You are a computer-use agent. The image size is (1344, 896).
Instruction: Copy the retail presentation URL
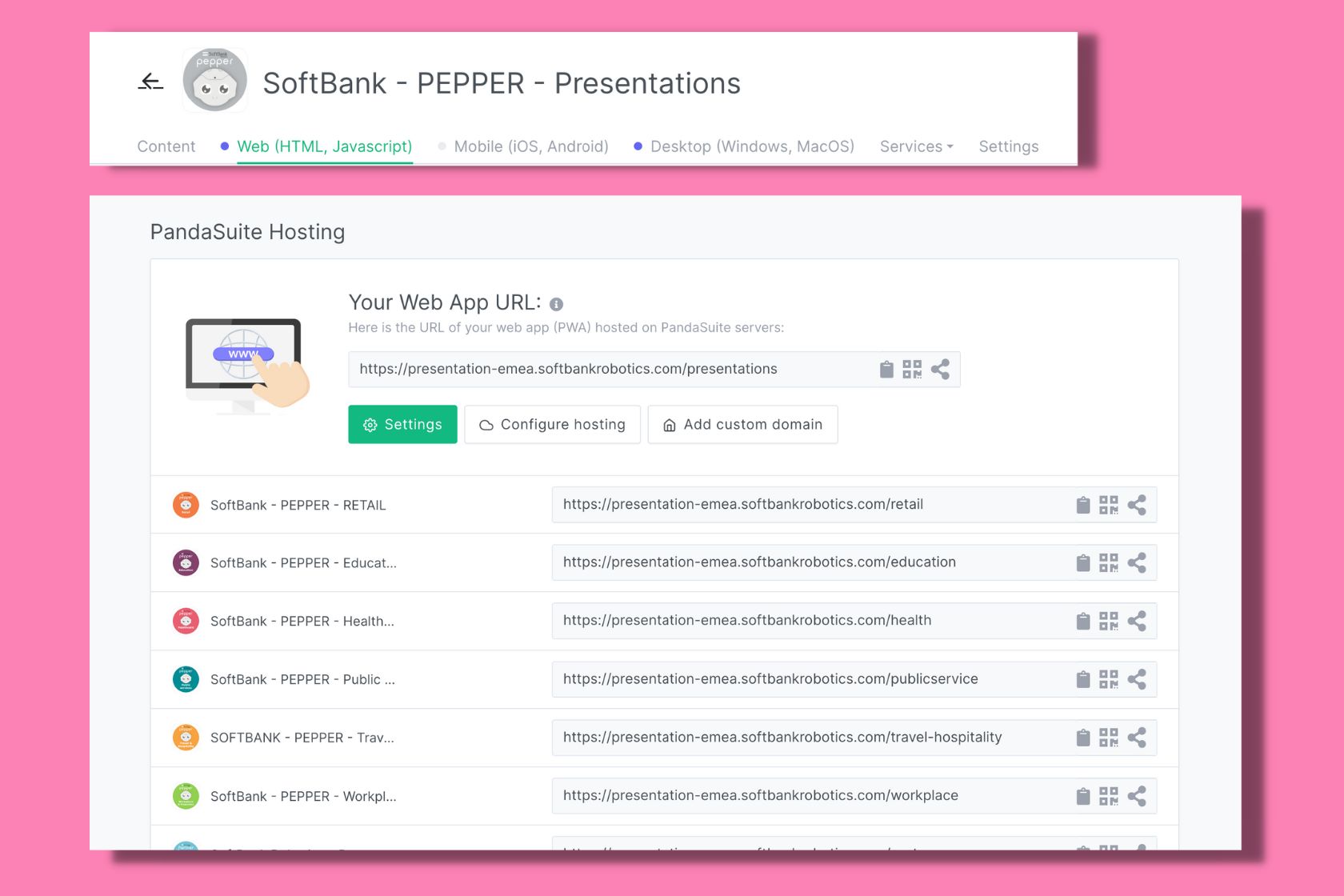tap(1083, 504)
